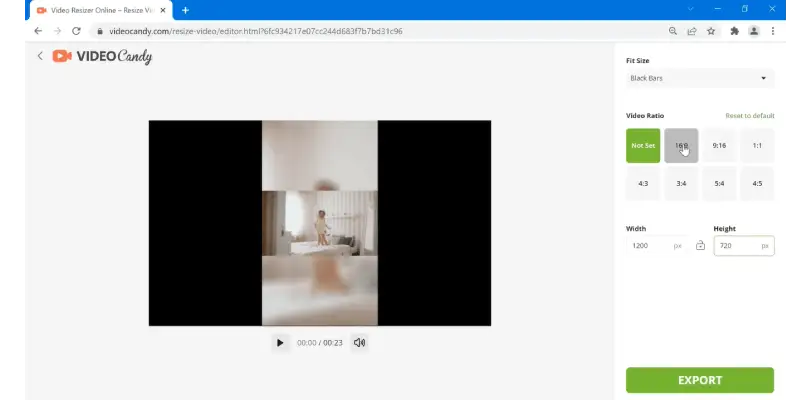Click the Video Candy logo

[x=102, y=57]
